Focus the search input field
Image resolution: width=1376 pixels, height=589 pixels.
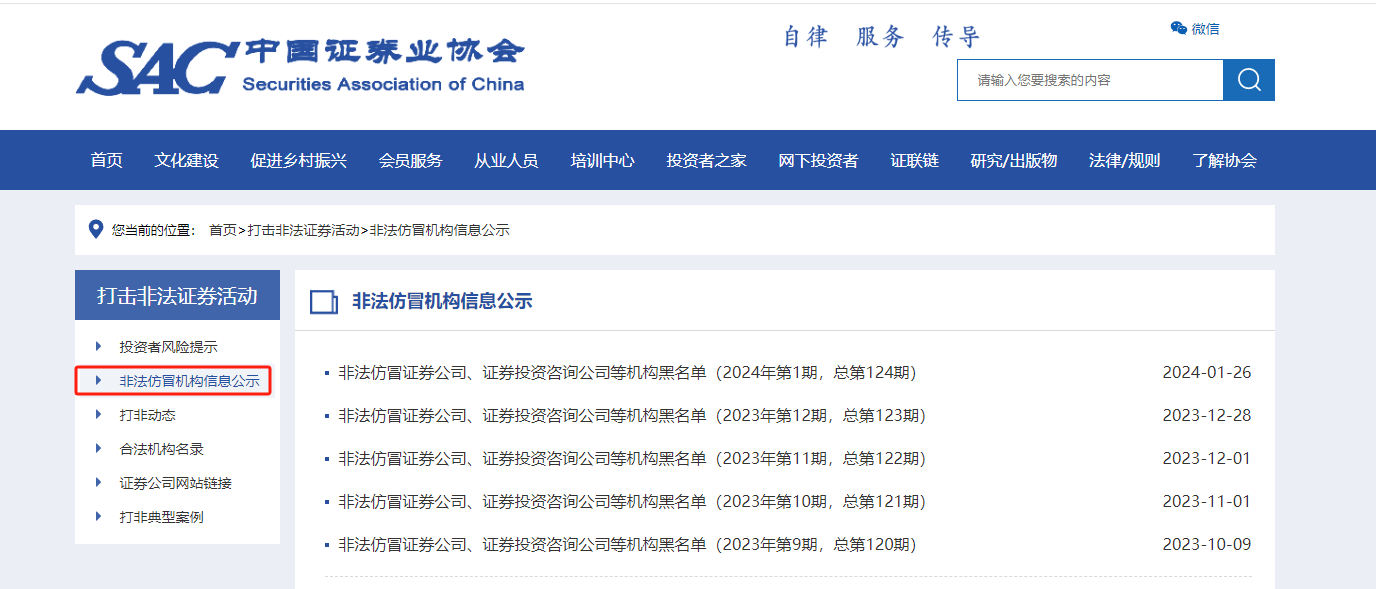coord(1089,80)
